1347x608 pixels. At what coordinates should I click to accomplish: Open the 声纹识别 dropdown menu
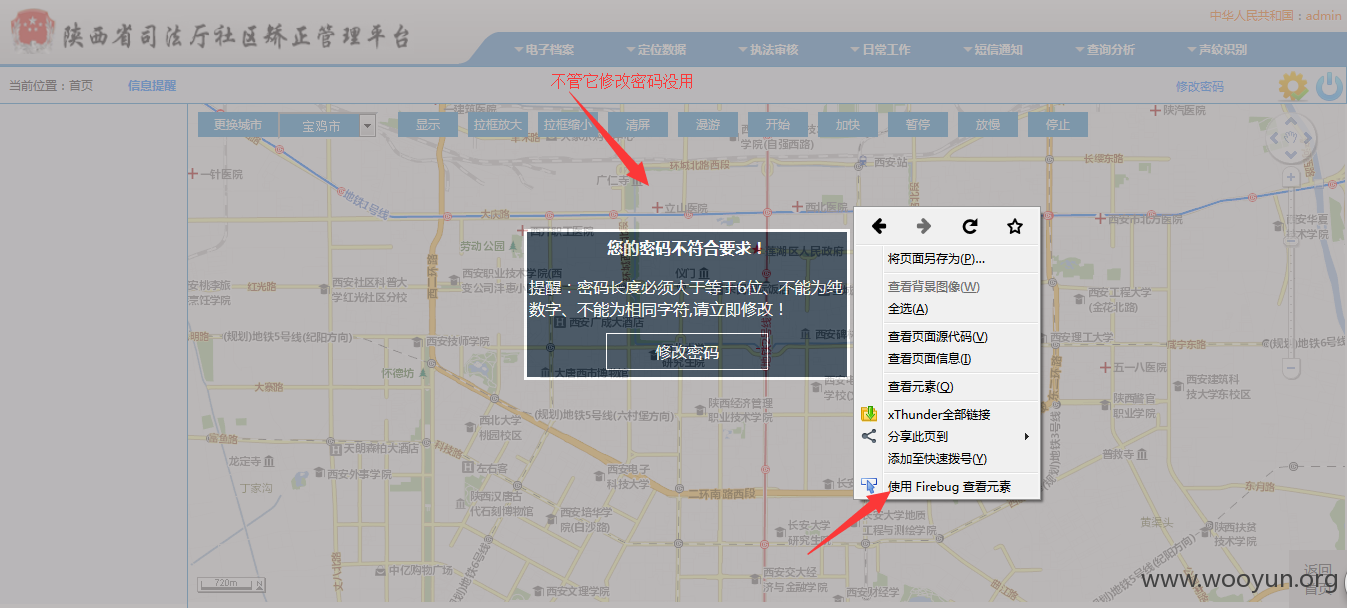coord(1216,49)
